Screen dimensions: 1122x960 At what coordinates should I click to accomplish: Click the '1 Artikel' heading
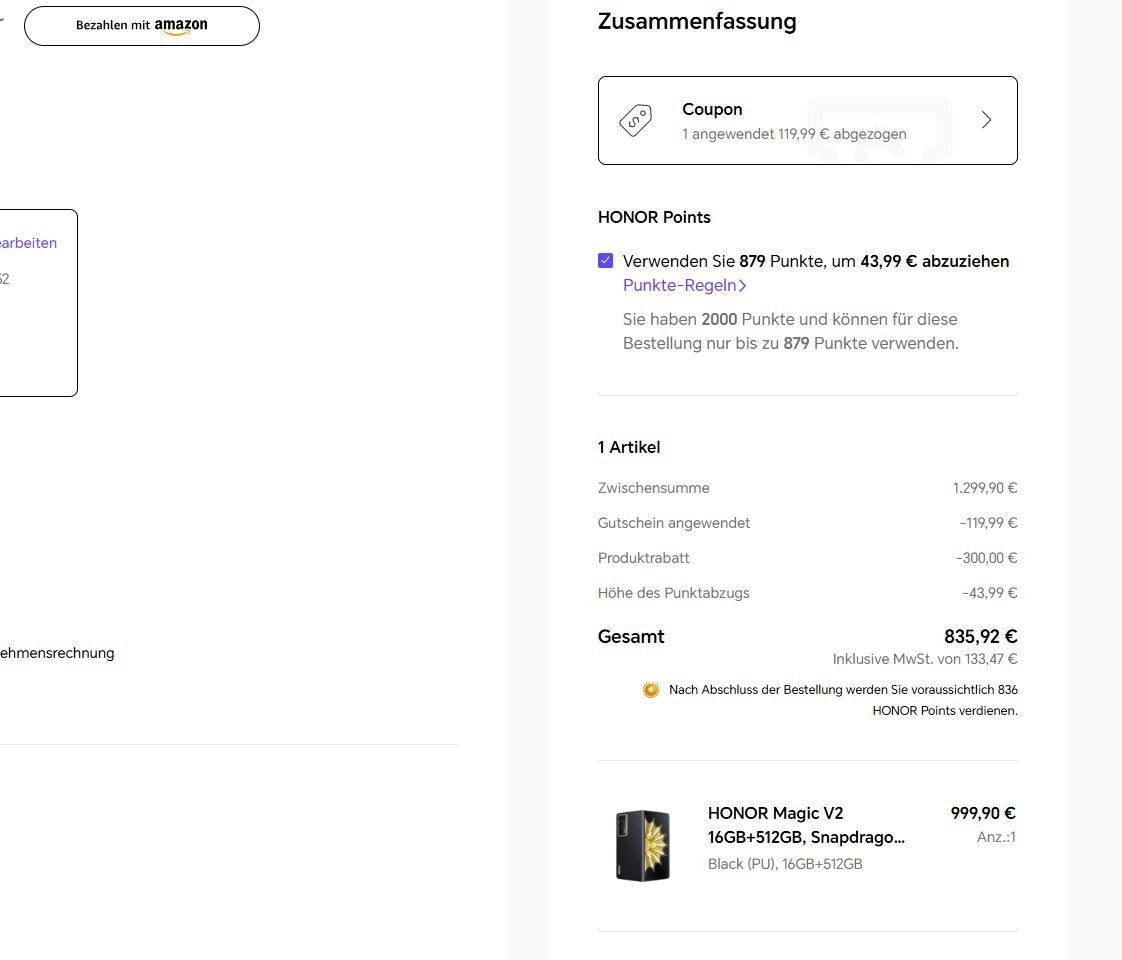tap(629, 447)
